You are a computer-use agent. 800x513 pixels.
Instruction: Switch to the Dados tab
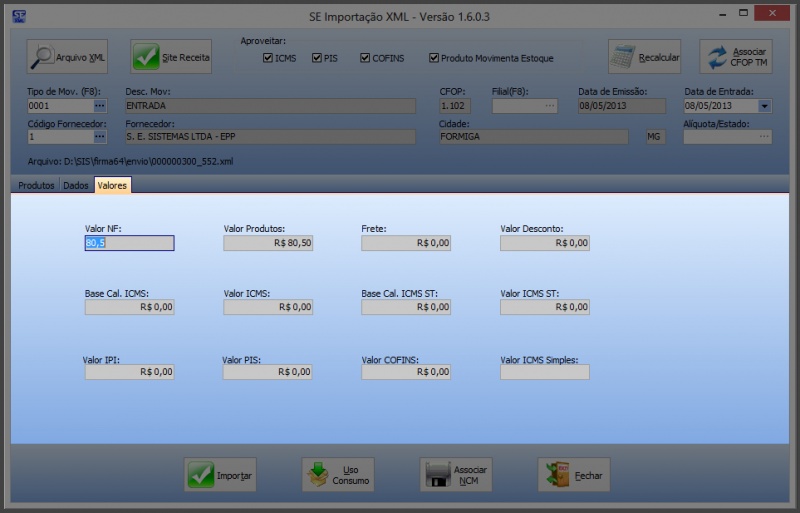tap(76, 186)
